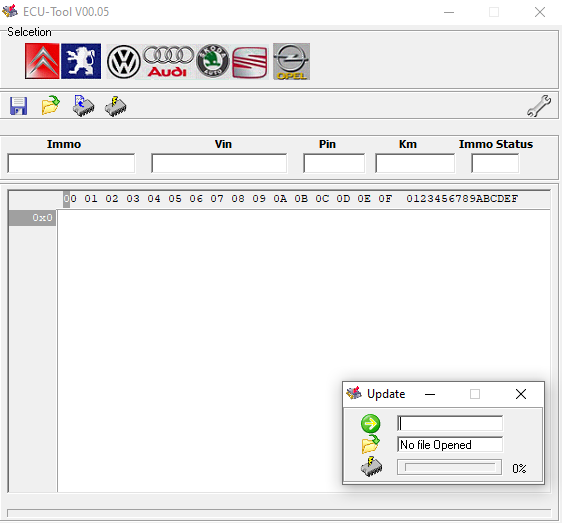562x523 pixels.
Task: Click the Update window progress bar
Action: click(449, 467)
